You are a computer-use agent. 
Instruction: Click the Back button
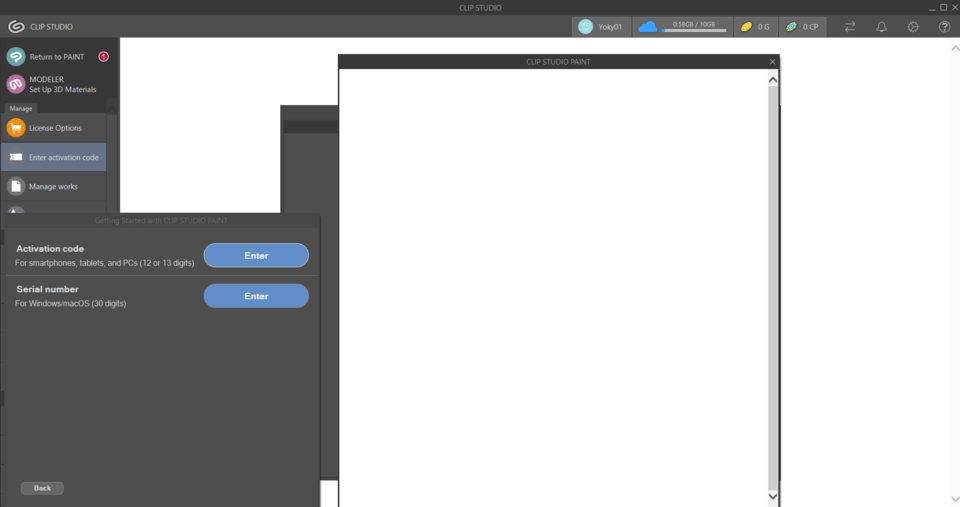coord(42,488)
